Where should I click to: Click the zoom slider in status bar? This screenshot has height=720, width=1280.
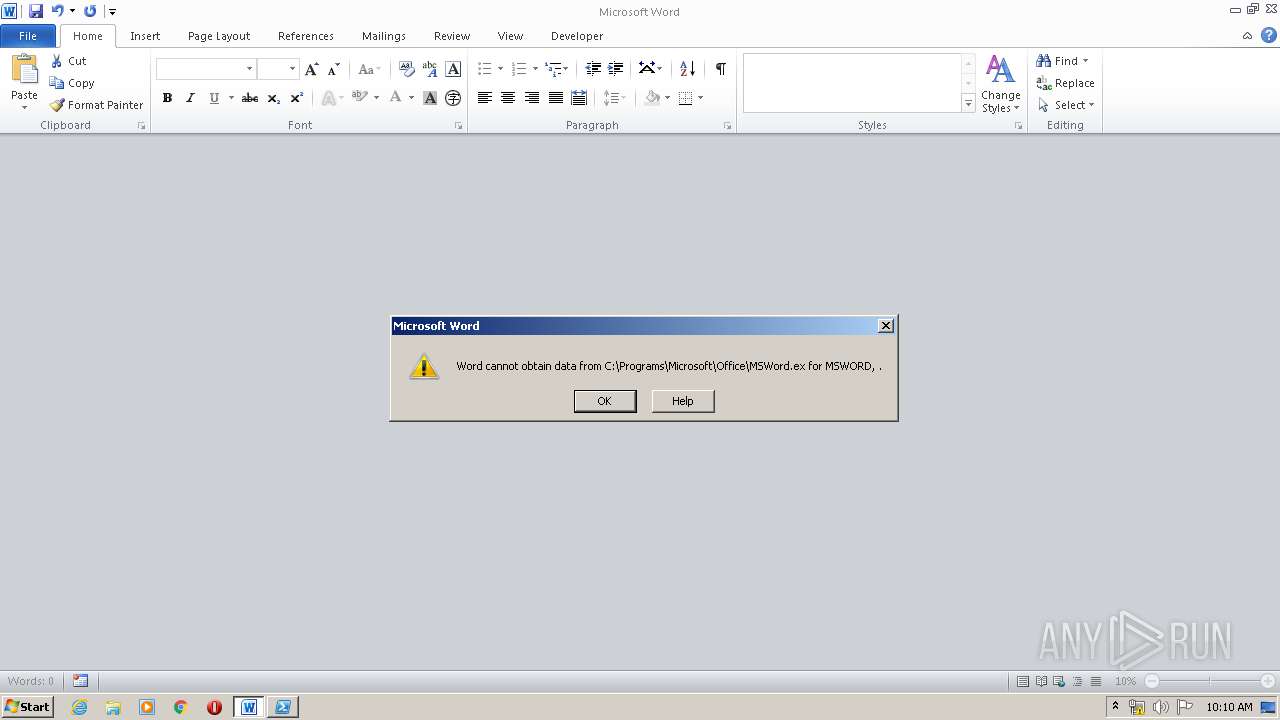click(1210, 681)
